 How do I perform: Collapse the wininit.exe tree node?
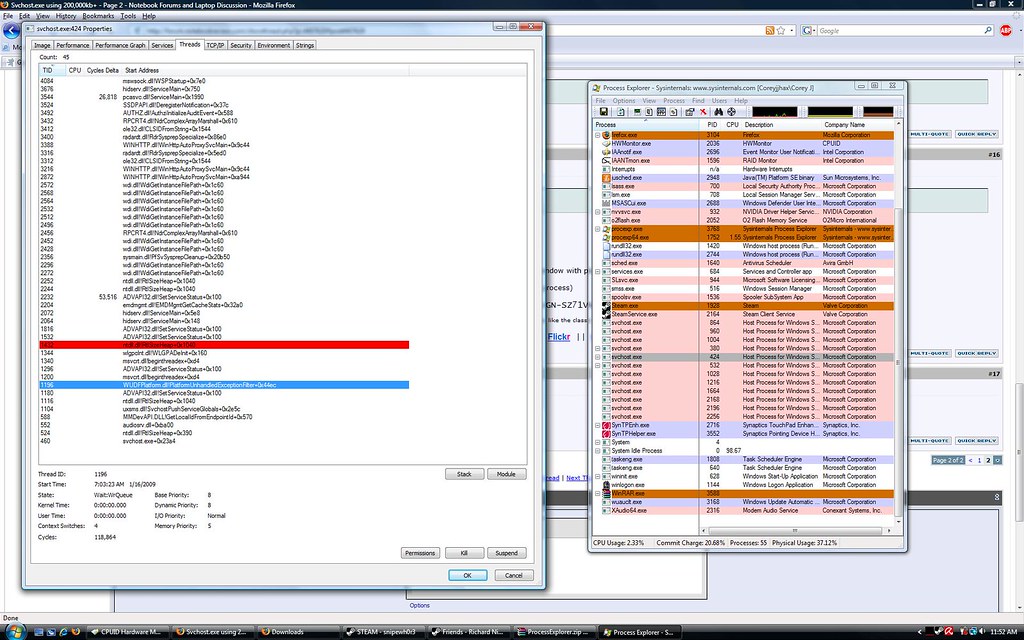pyautogui.click(x=598, y=477)
